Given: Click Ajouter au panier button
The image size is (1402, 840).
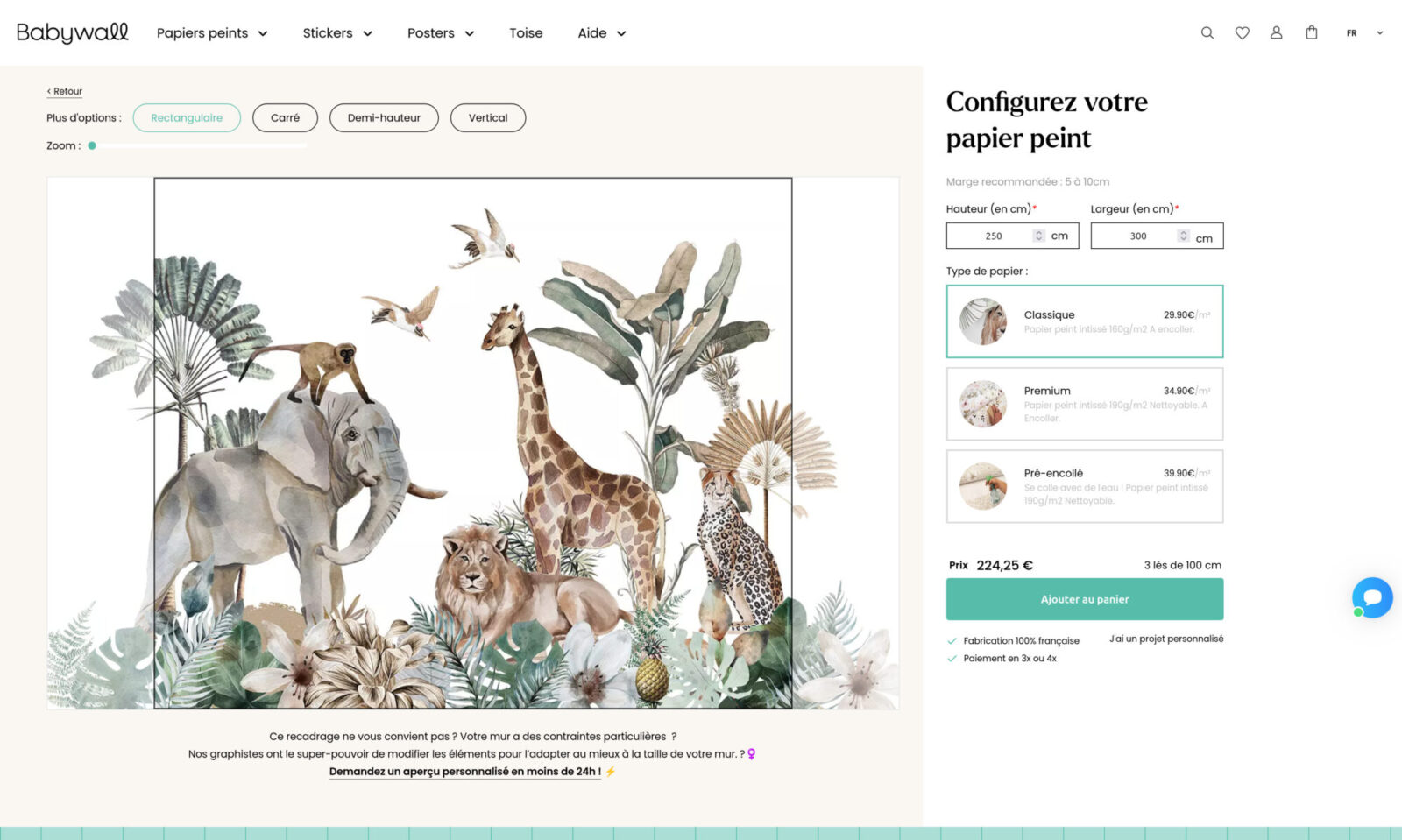Looking at the screenshot, I should tap(1085, 599).
